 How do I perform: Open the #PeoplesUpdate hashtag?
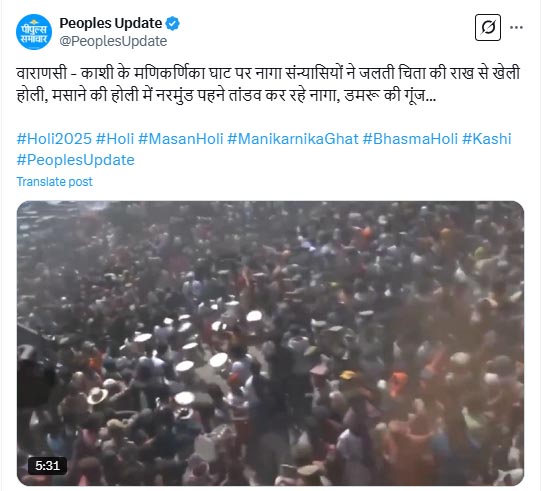(x=76, y=160)
